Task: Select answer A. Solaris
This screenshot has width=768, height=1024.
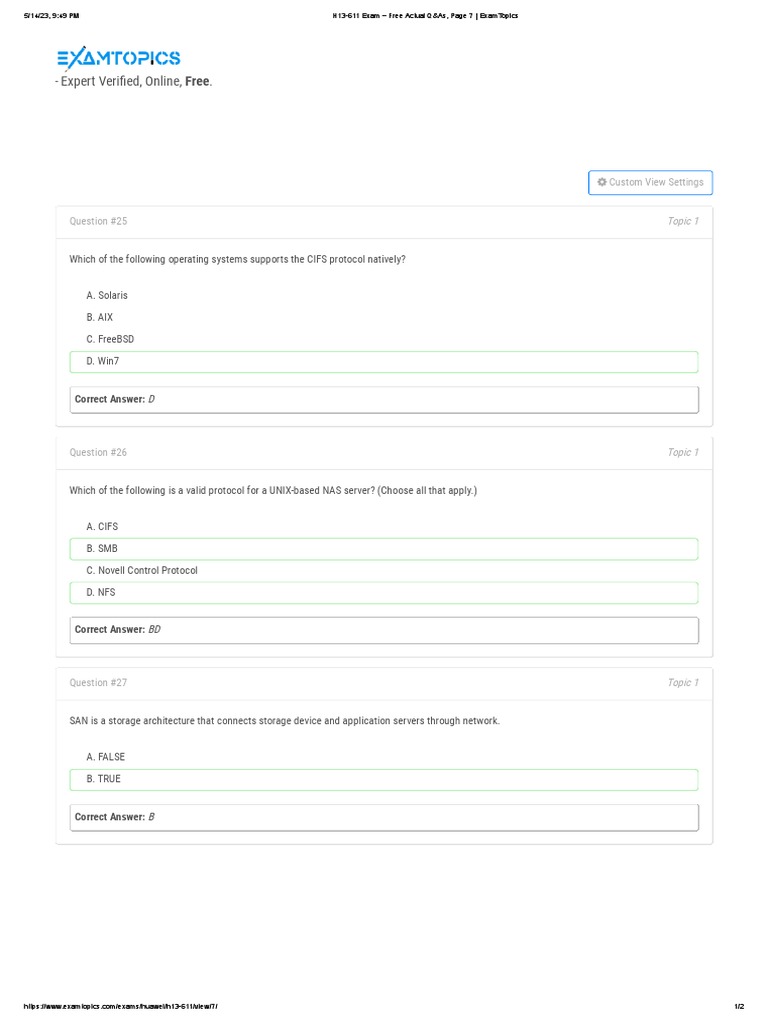Action: click(x=107, y=295)
